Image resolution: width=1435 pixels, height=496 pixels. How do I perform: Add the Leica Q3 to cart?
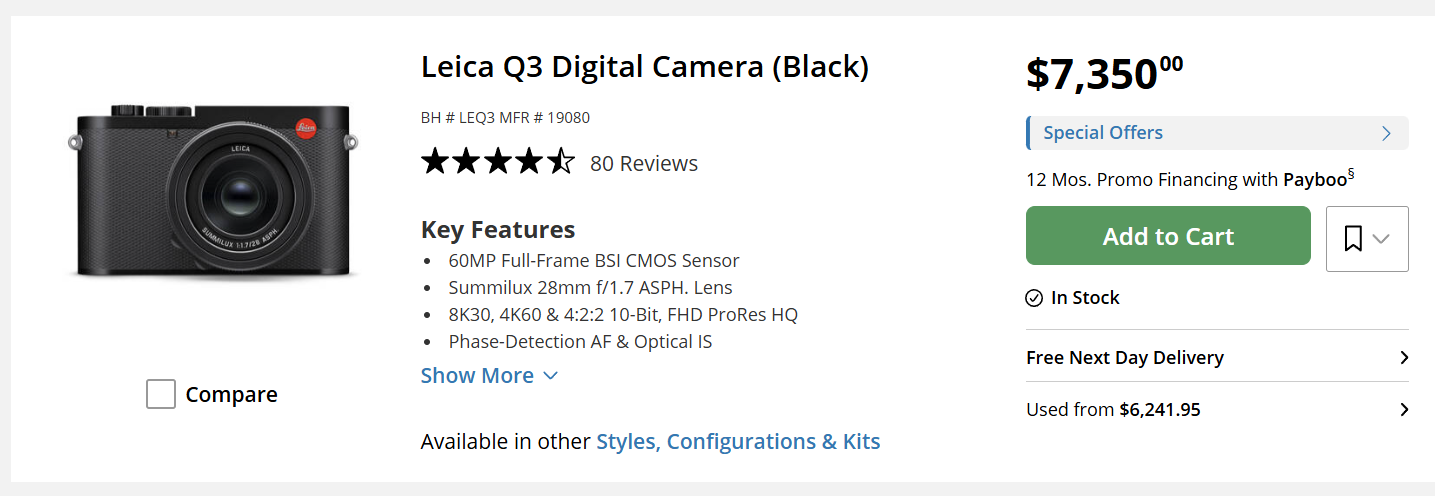[x=1168, y=236]
